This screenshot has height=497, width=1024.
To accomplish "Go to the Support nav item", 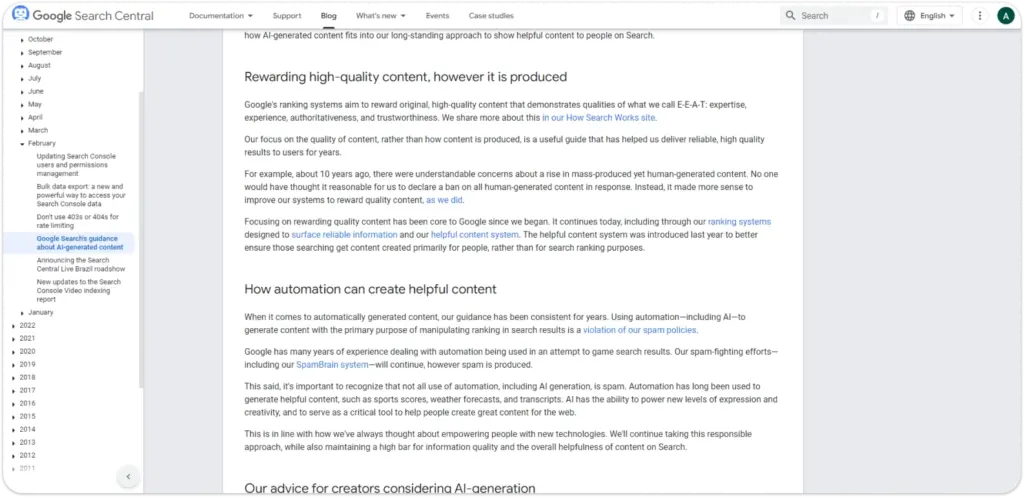I will 287,16.
